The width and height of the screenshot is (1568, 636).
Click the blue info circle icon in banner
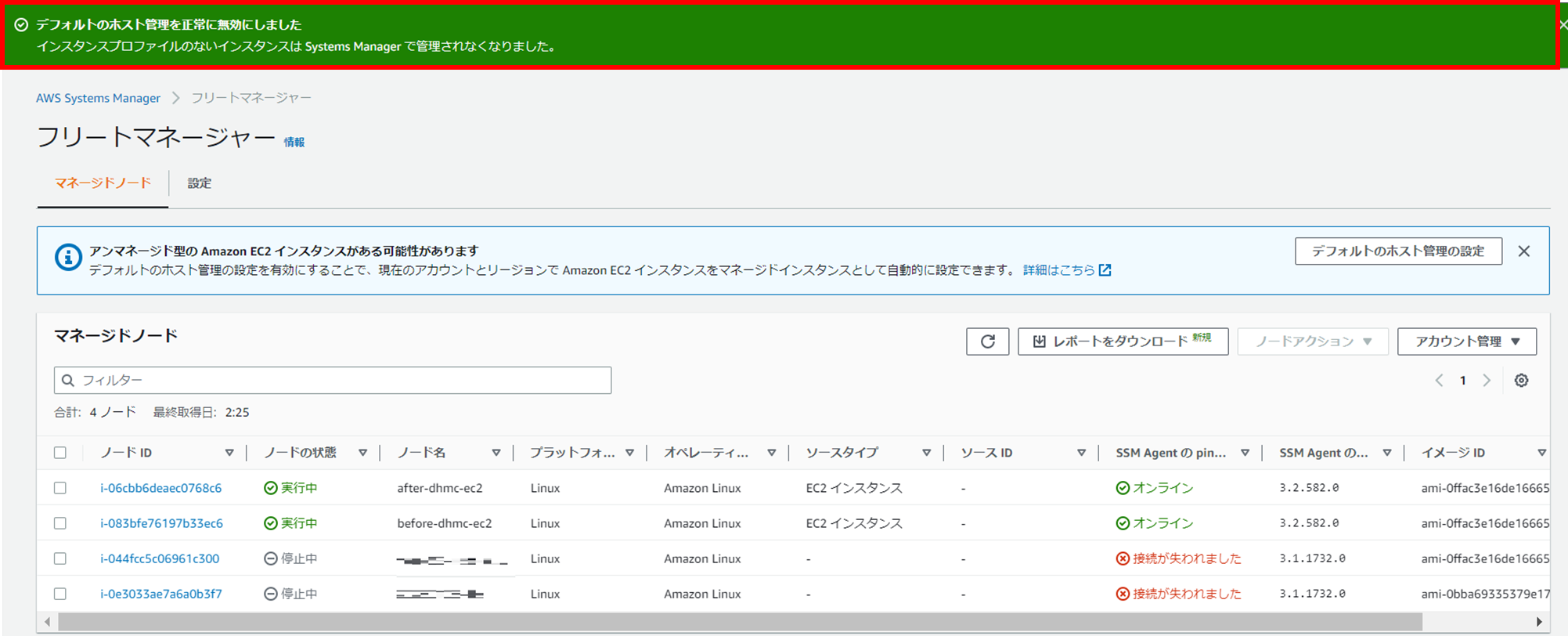tap(68, 257)
